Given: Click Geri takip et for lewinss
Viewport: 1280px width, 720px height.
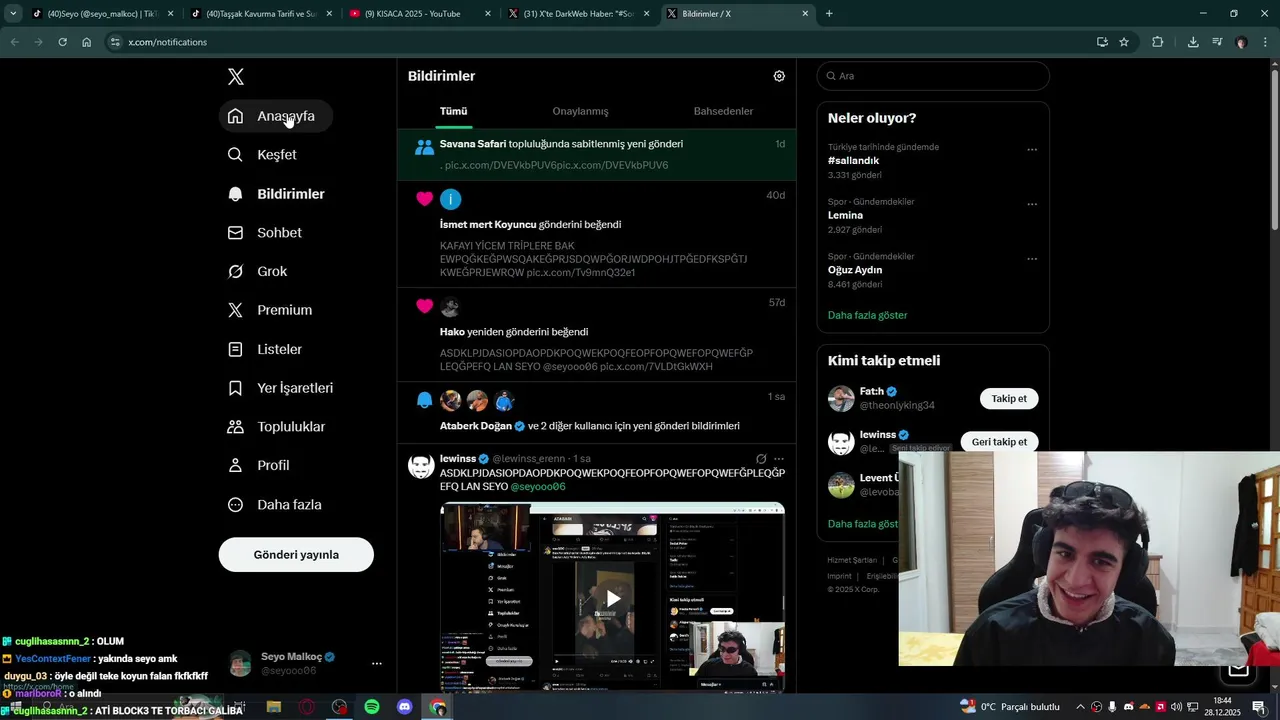Looking at the screenshot, I should coord(999,442).
